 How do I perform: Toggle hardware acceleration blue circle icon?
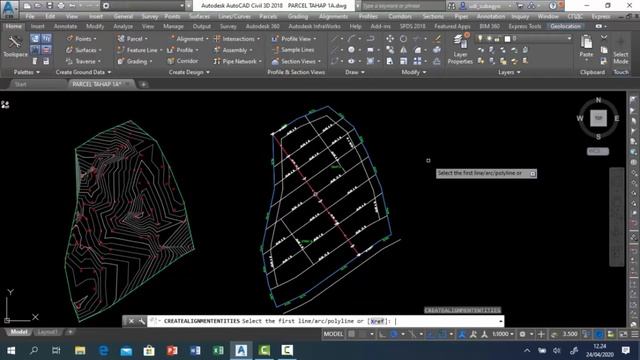599,334
